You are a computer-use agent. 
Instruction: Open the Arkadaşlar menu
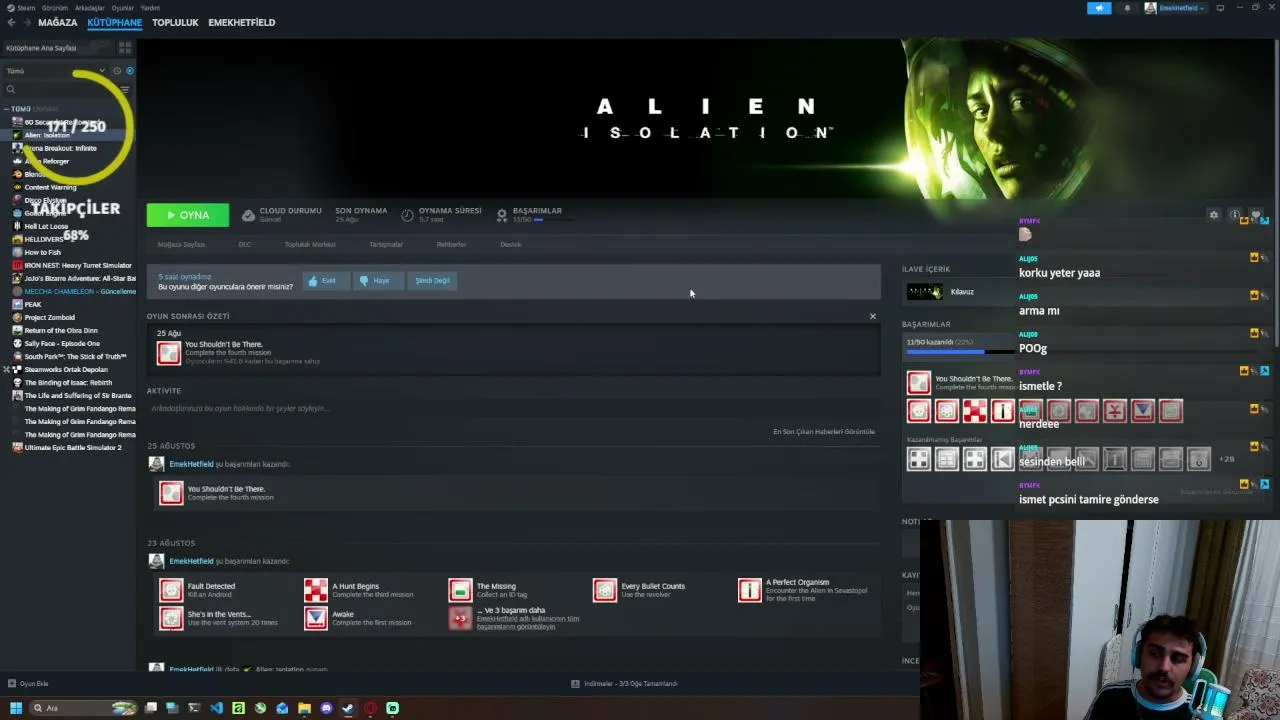click(x=89, y=7)
